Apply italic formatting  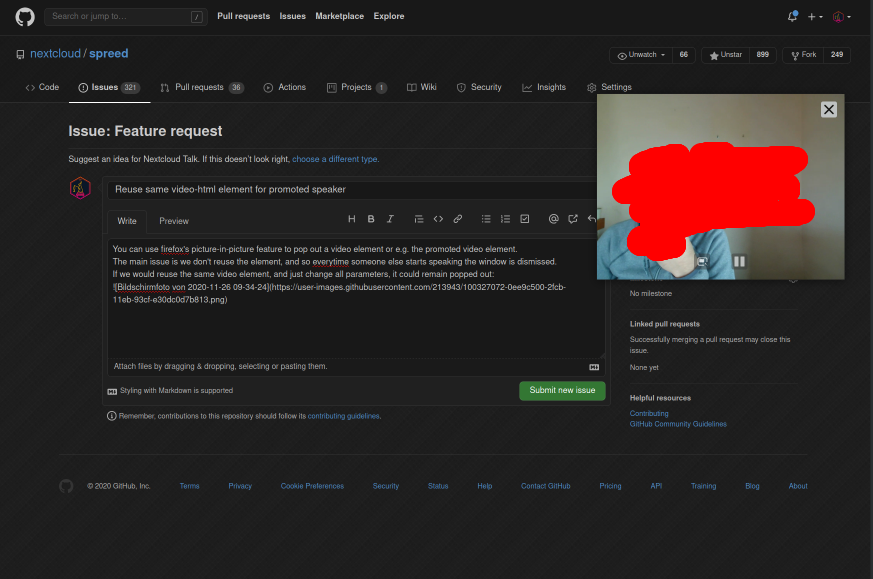[x=390, y=219]
